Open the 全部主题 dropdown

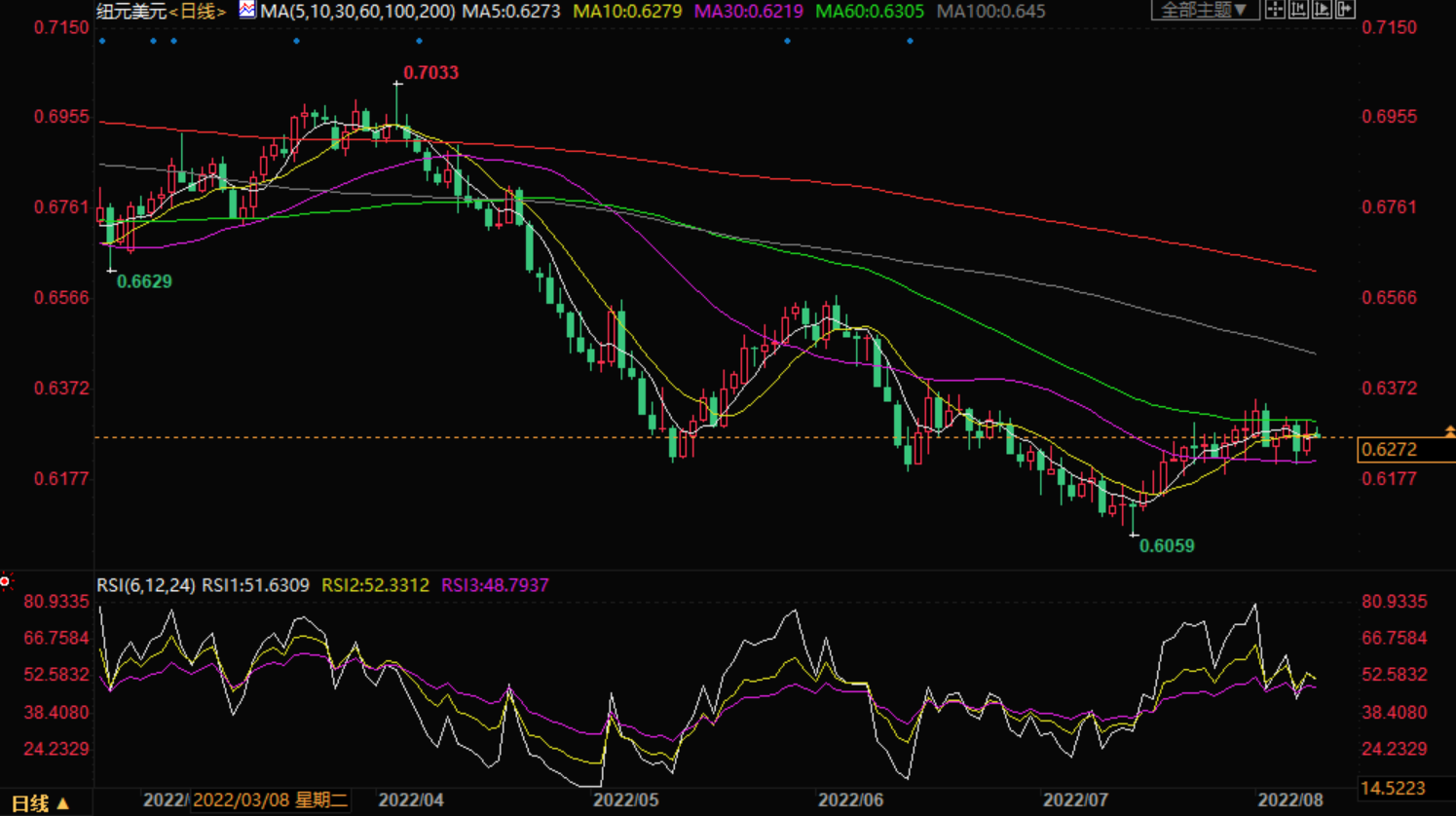pyautogui.click(x=1204, y=10)
